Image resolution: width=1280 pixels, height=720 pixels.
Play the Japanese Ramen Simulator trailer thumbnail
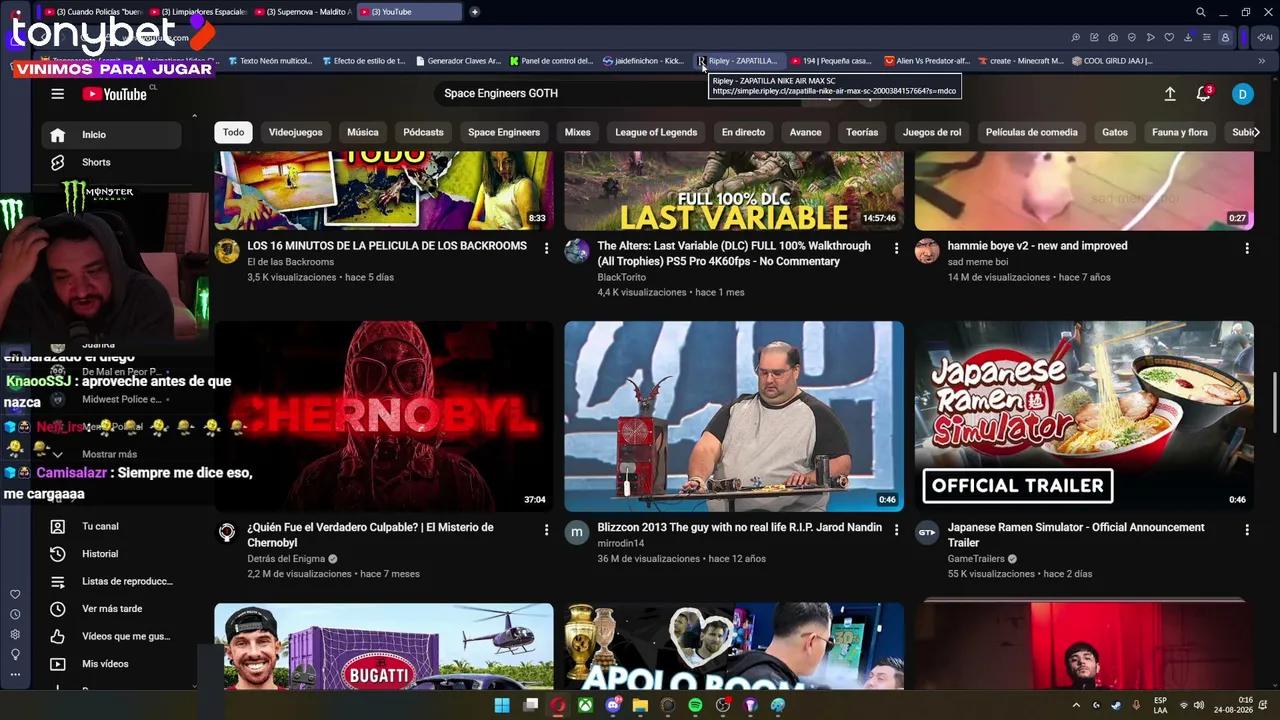(1084, 416)
